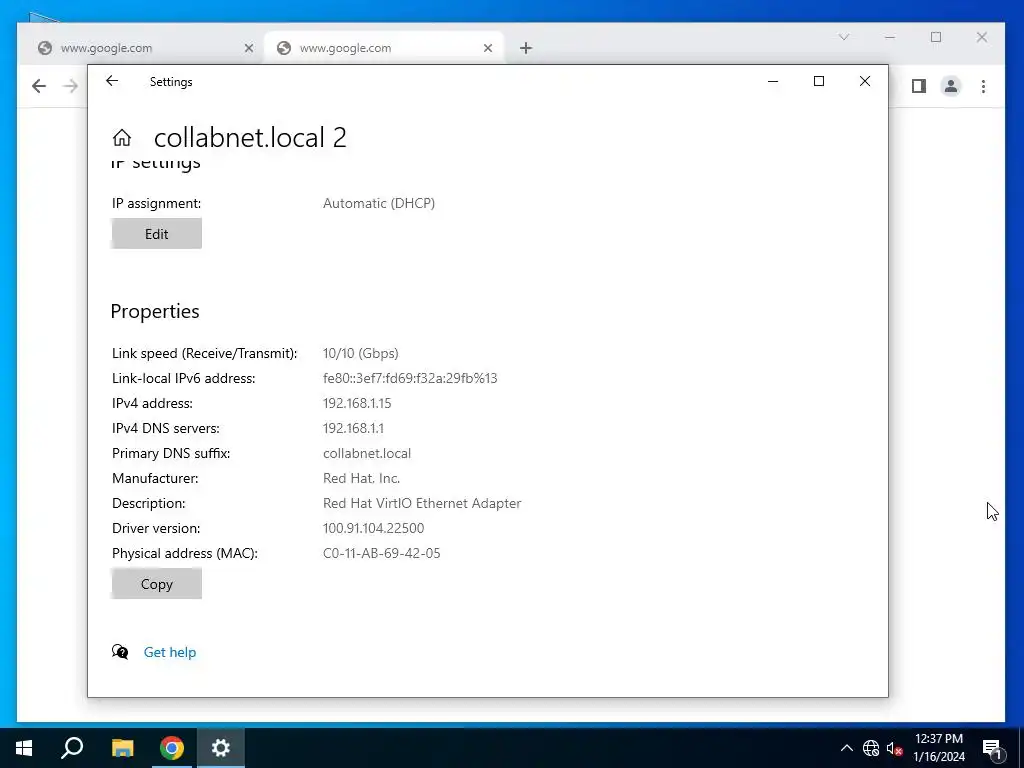Minimize the Settings window
This screenshot has height=768, width=1024.
coord(773,81)
